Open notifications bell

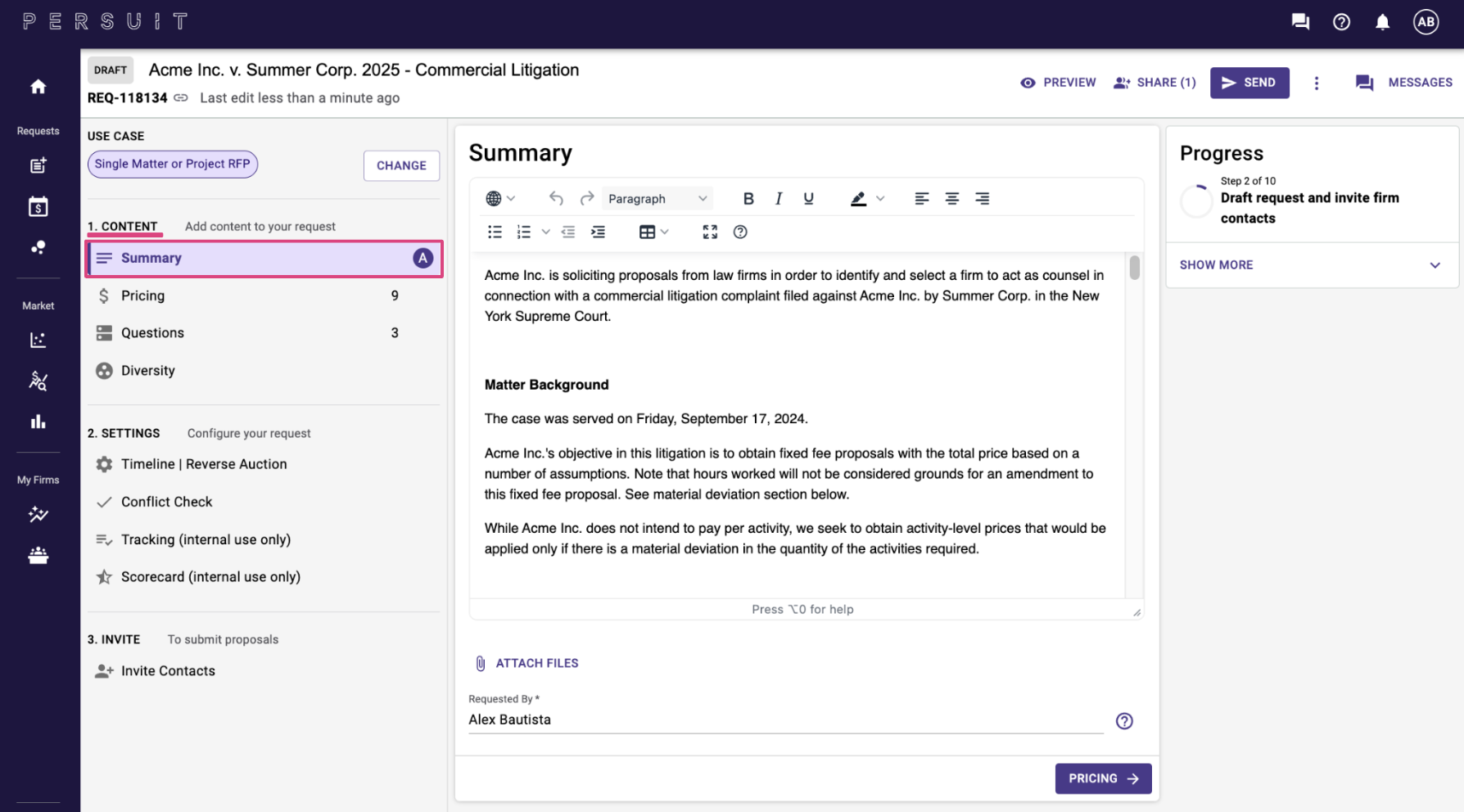pyautogui.click(x=1382, y=22)
